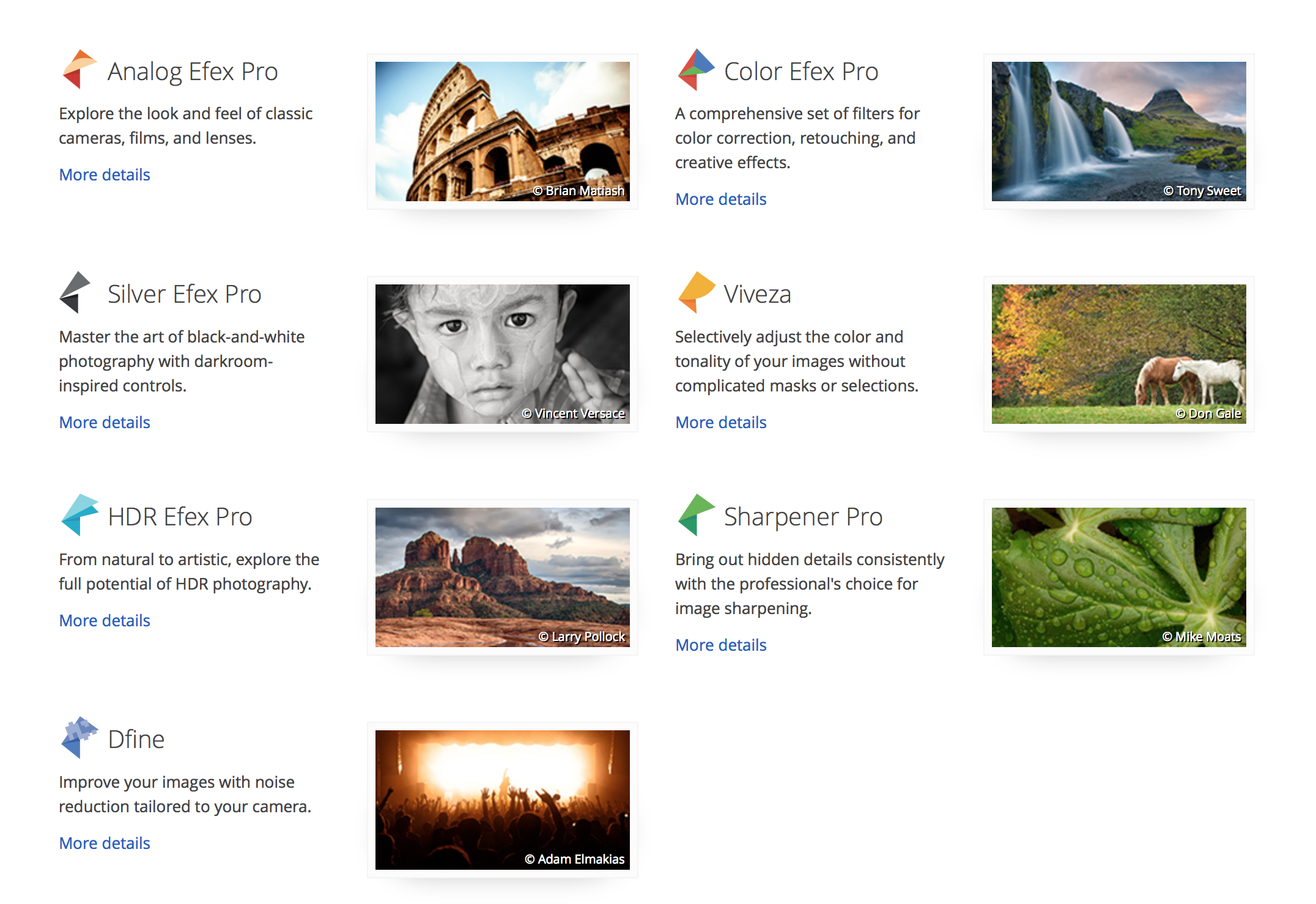The width and height of the screenshot is (1316, 904).
Task: Open More details under Color Efex Pro
Action: (x=720, y=199)
